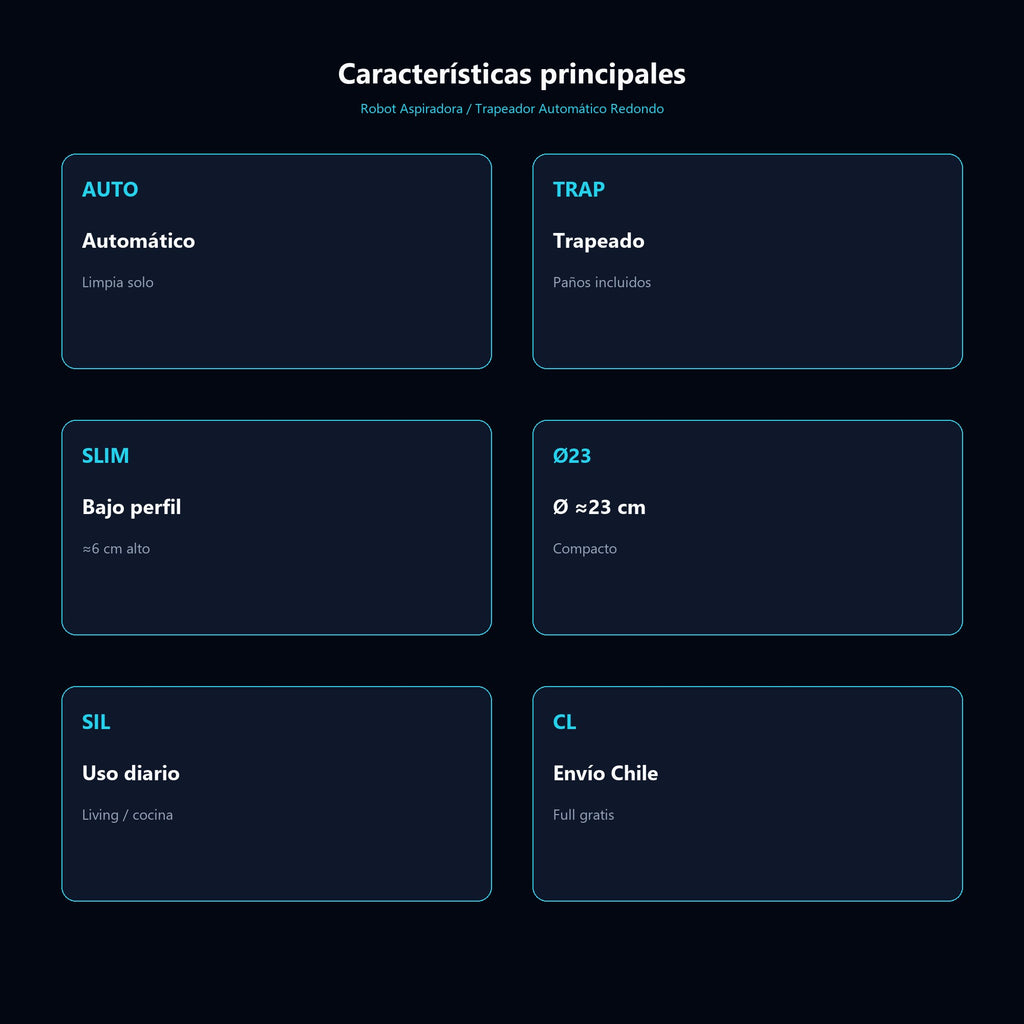Select the Paños incluidos description
1024x1024 pixels.
(601, 283)
